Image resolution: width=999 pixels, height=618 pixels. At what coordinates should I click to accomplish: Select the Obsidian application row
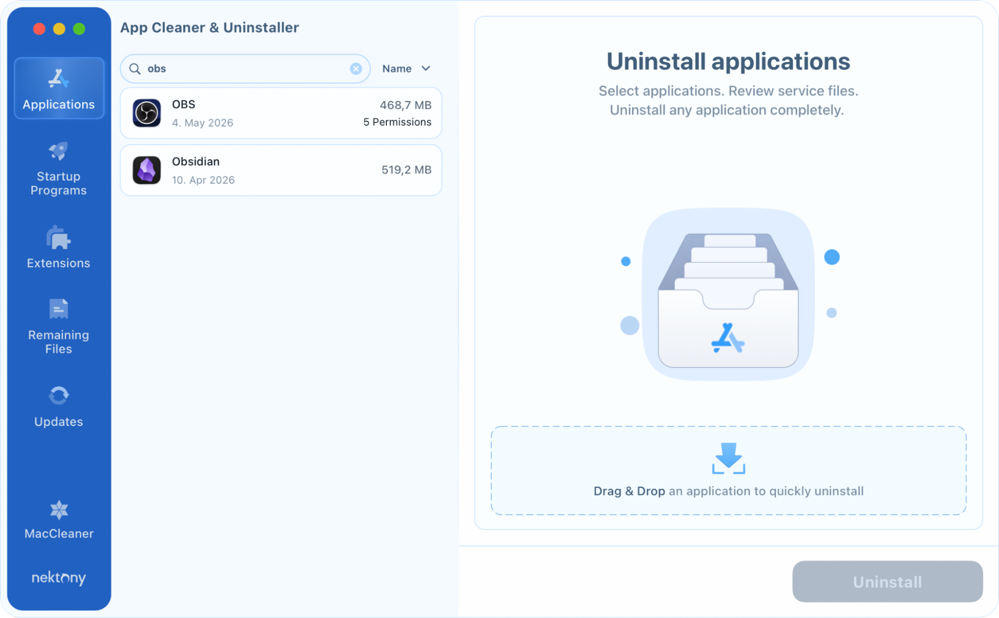281,170
